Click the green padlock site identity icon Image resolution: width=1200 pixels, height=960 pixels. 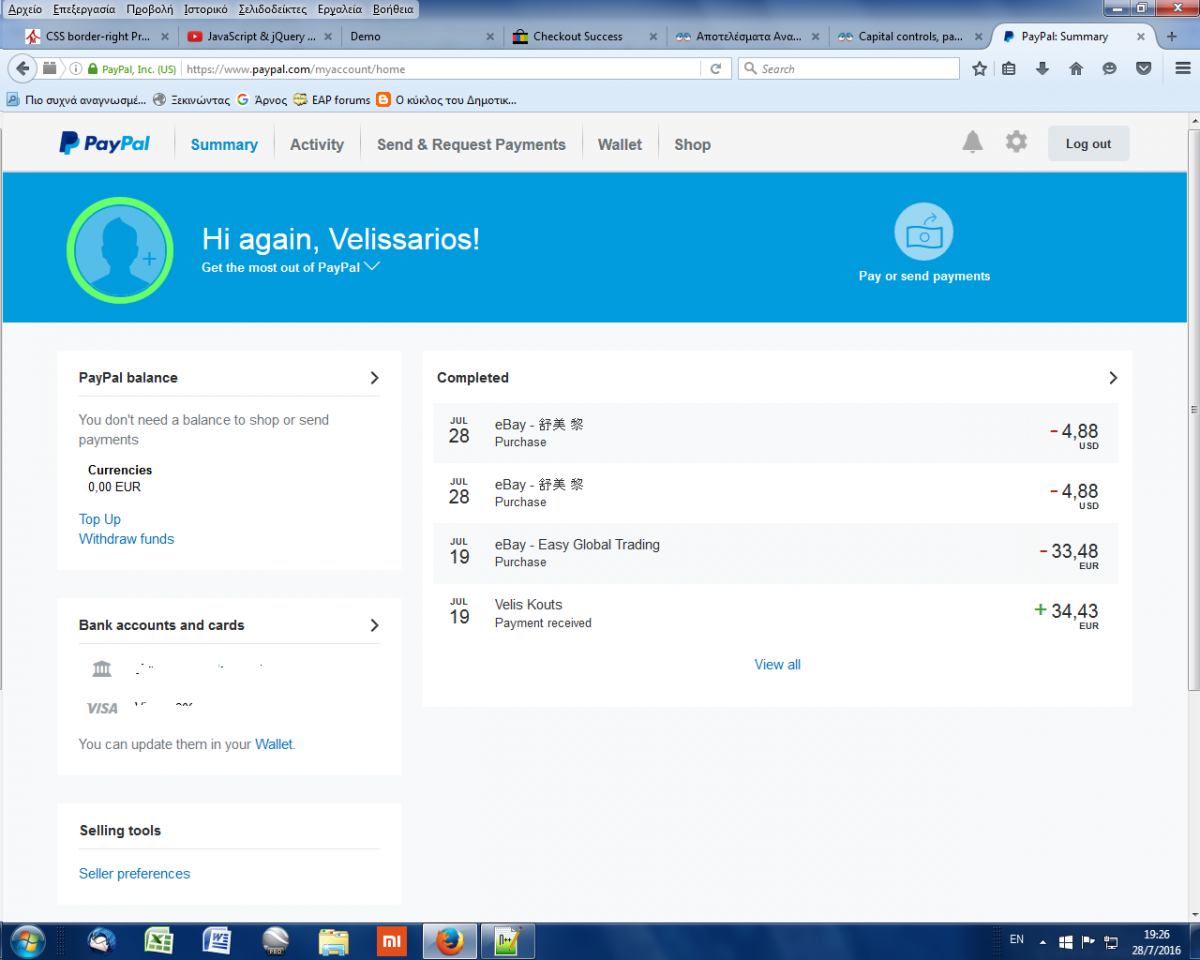[x=93, y=70]
